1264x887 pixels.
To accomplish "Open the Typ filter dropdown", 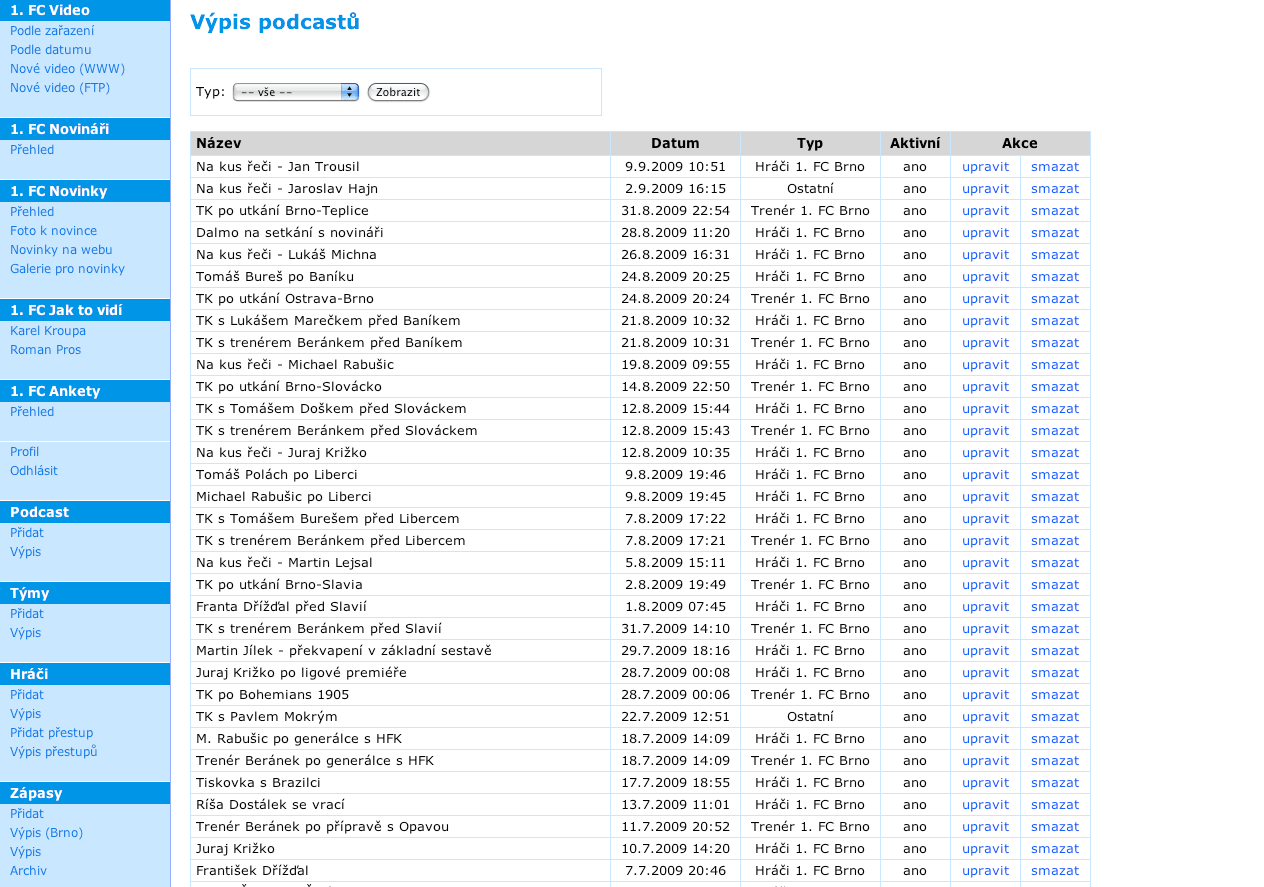I will 295,92.
